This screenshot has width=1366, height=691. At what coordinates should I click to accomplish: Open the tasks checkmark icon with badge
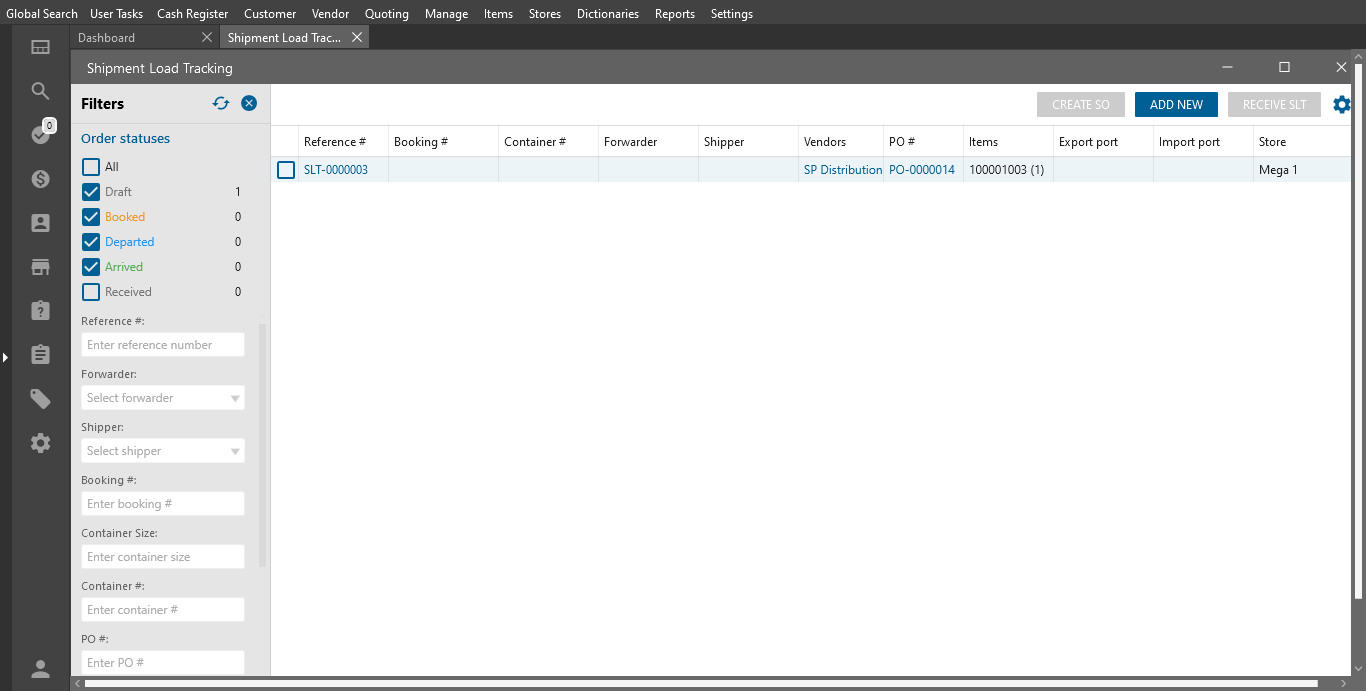coord(40,134)
